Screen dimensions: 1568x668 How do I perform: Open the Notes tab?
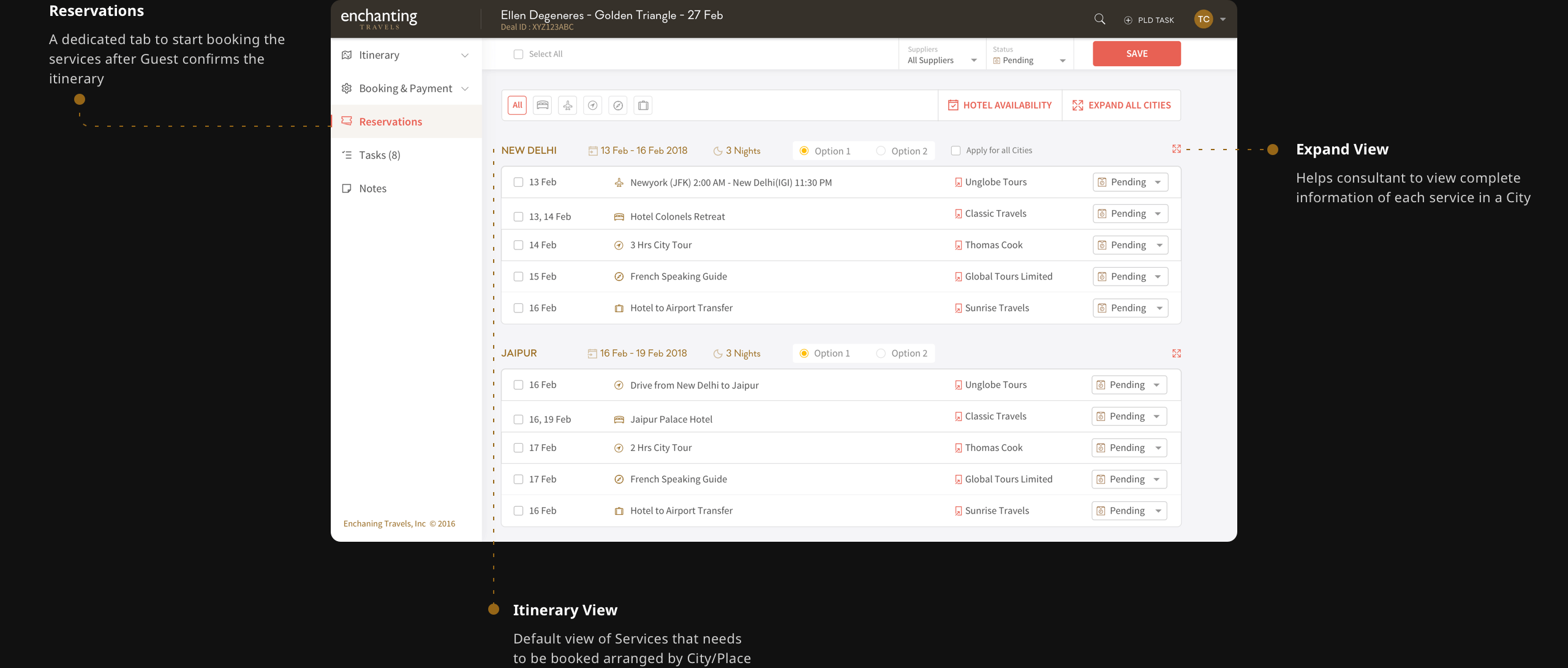pos(372,188)
